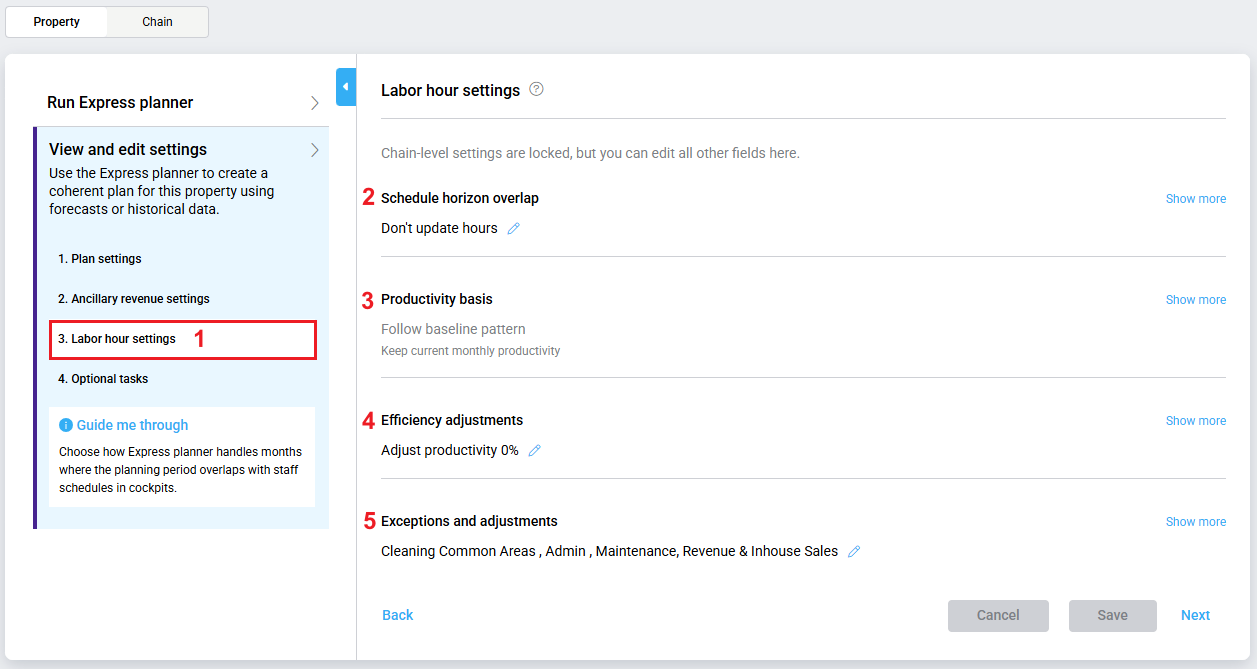Expand View and edit settings chevron
The width and height of the screenshot is (1257, 669).
coord(314,150)
